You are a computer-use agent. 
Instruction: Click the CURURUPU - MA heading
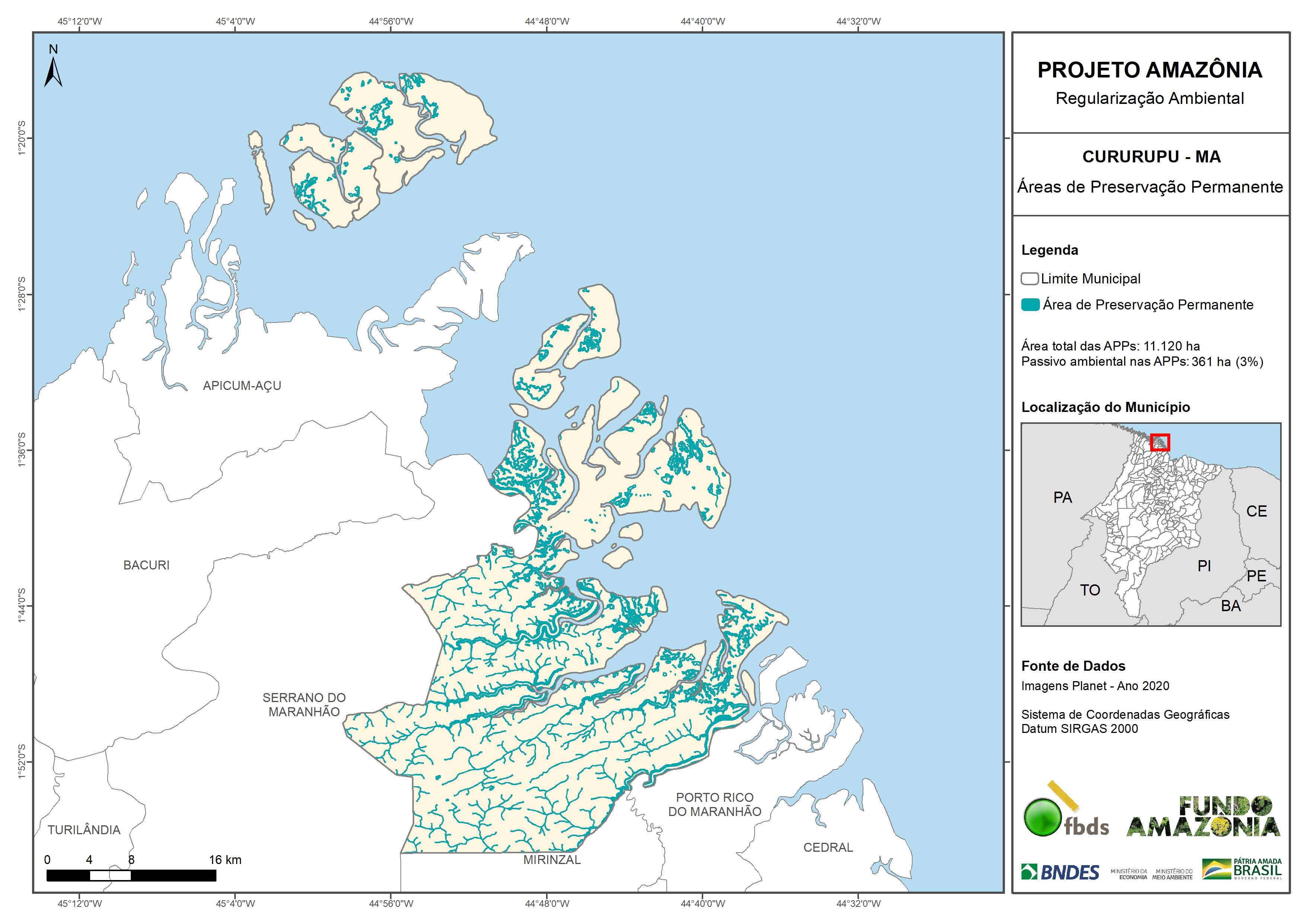tap(1151, 156)
